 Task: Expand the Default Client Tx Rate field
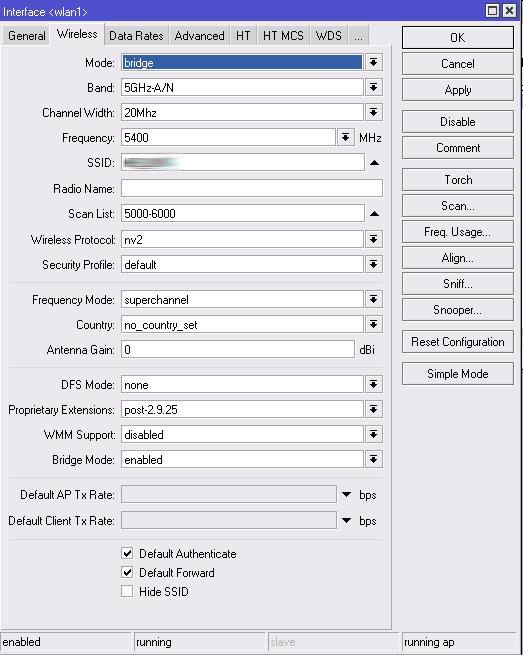[346, 520]
